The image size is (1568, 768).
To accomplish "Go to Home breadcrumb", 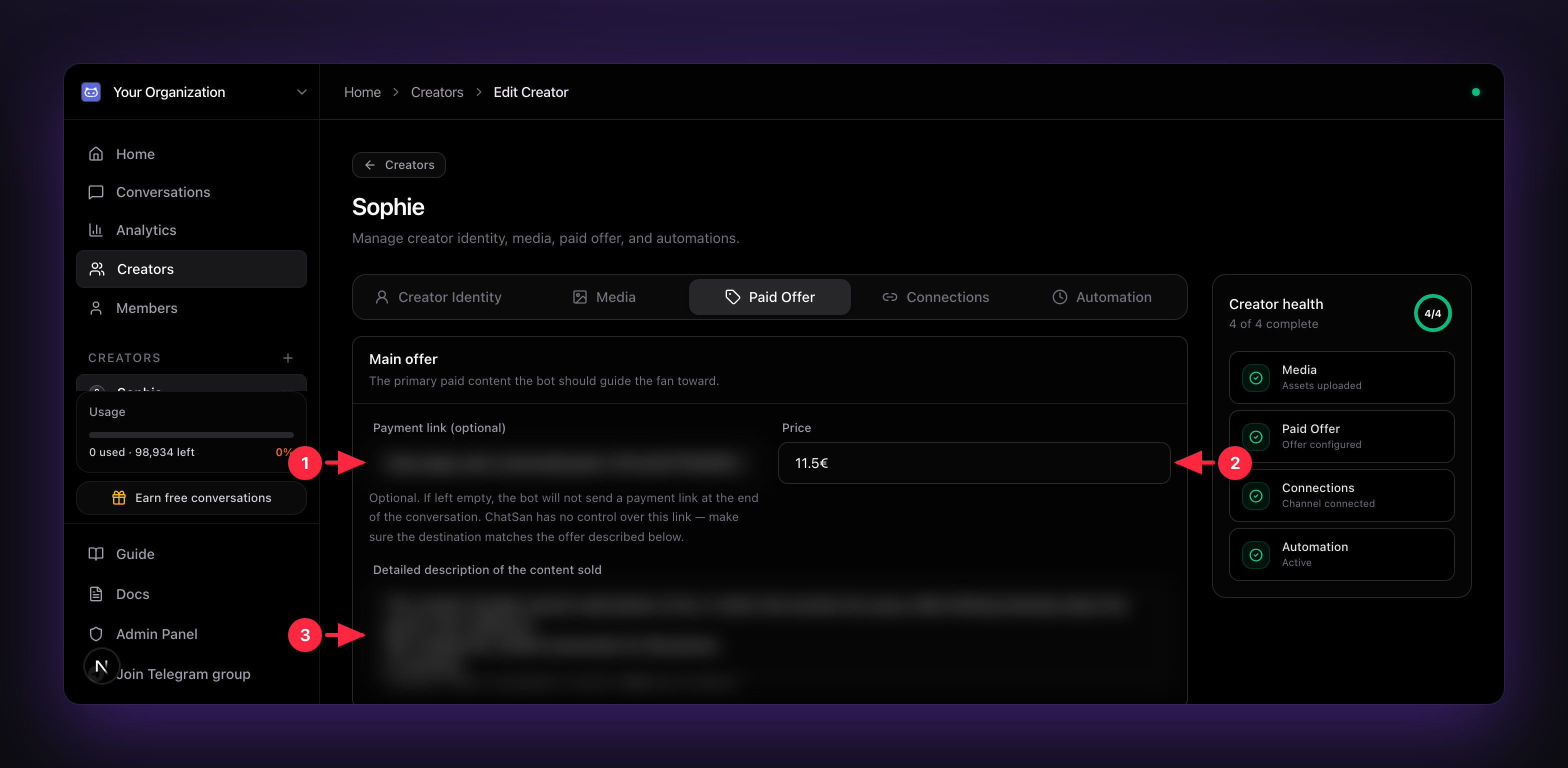I will 362,92.
